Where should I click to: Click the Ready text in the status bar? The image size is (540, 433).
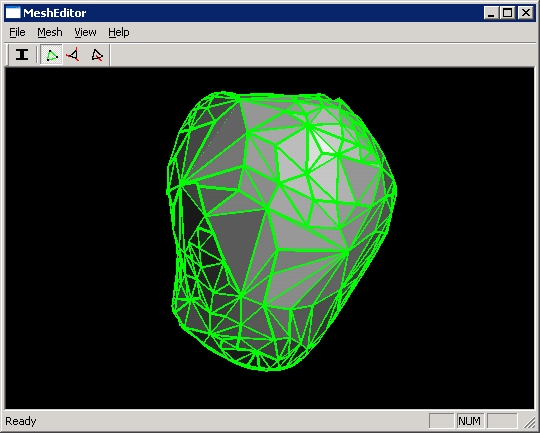pyautogui.click(x=21, y=421)
